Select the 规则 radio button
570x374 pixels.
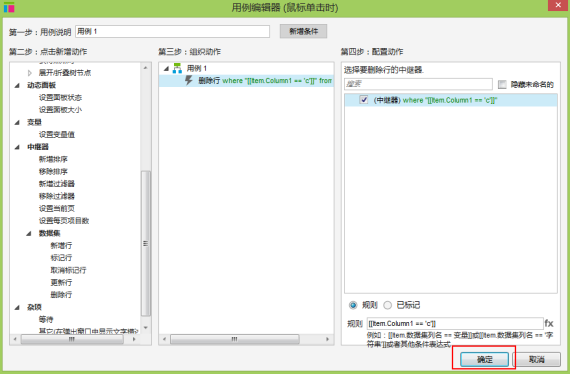(353, 305)
